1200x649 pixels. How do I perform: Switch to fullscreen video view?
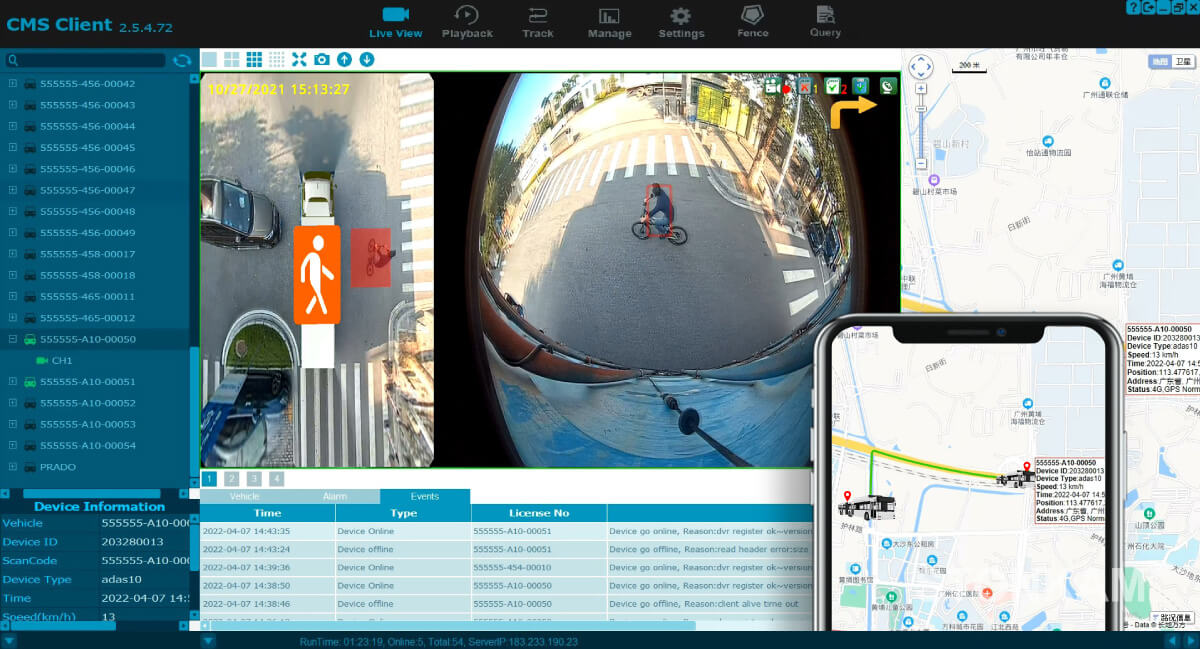click(x=299, y=60)
